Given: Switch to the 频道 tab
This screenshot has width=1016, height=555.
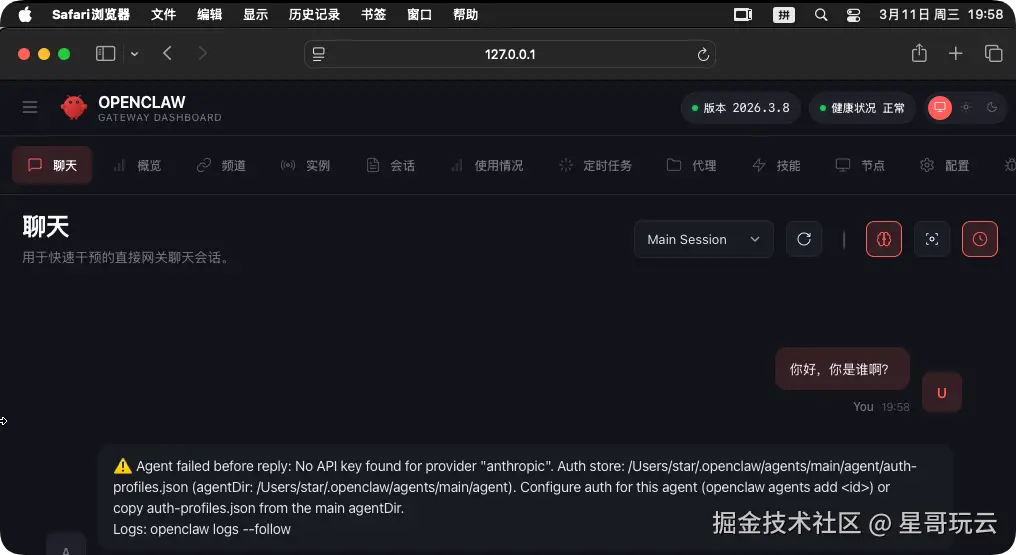Looking at the screenshot, I should pyautogui.click(x=221, y=165).
